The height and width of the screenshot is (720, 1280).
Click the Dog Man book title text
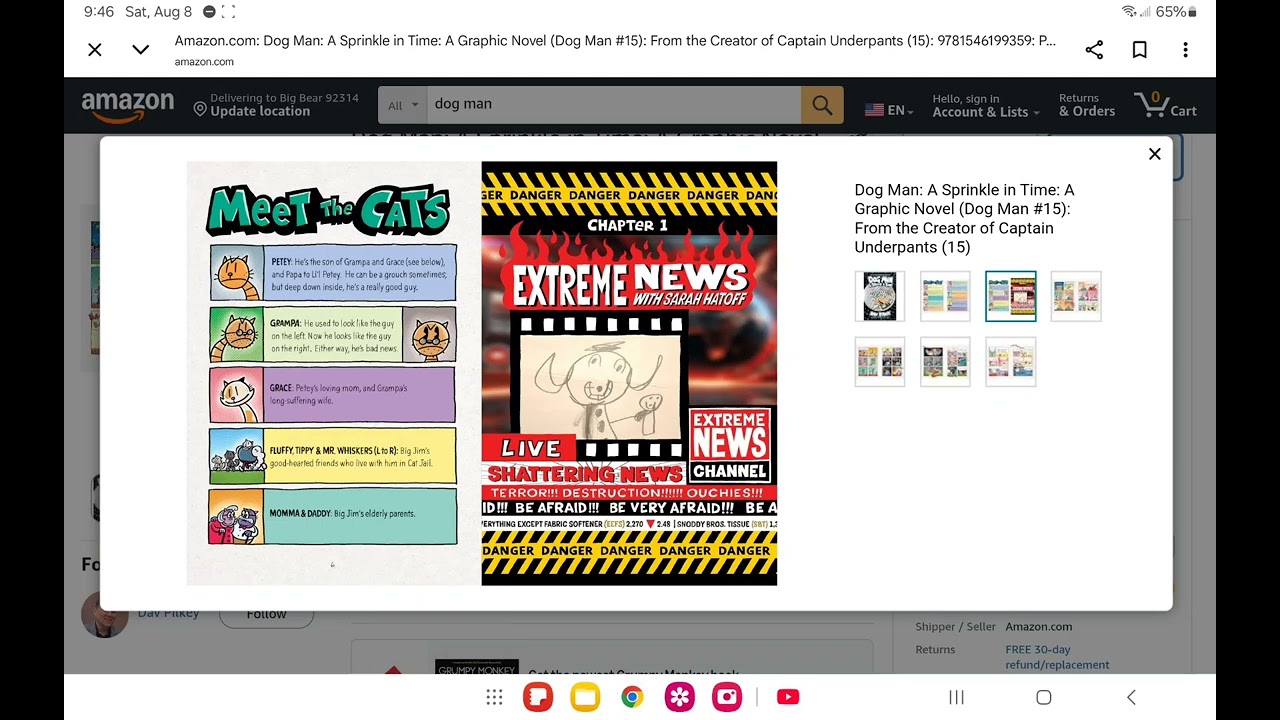(x=964, y=218)
